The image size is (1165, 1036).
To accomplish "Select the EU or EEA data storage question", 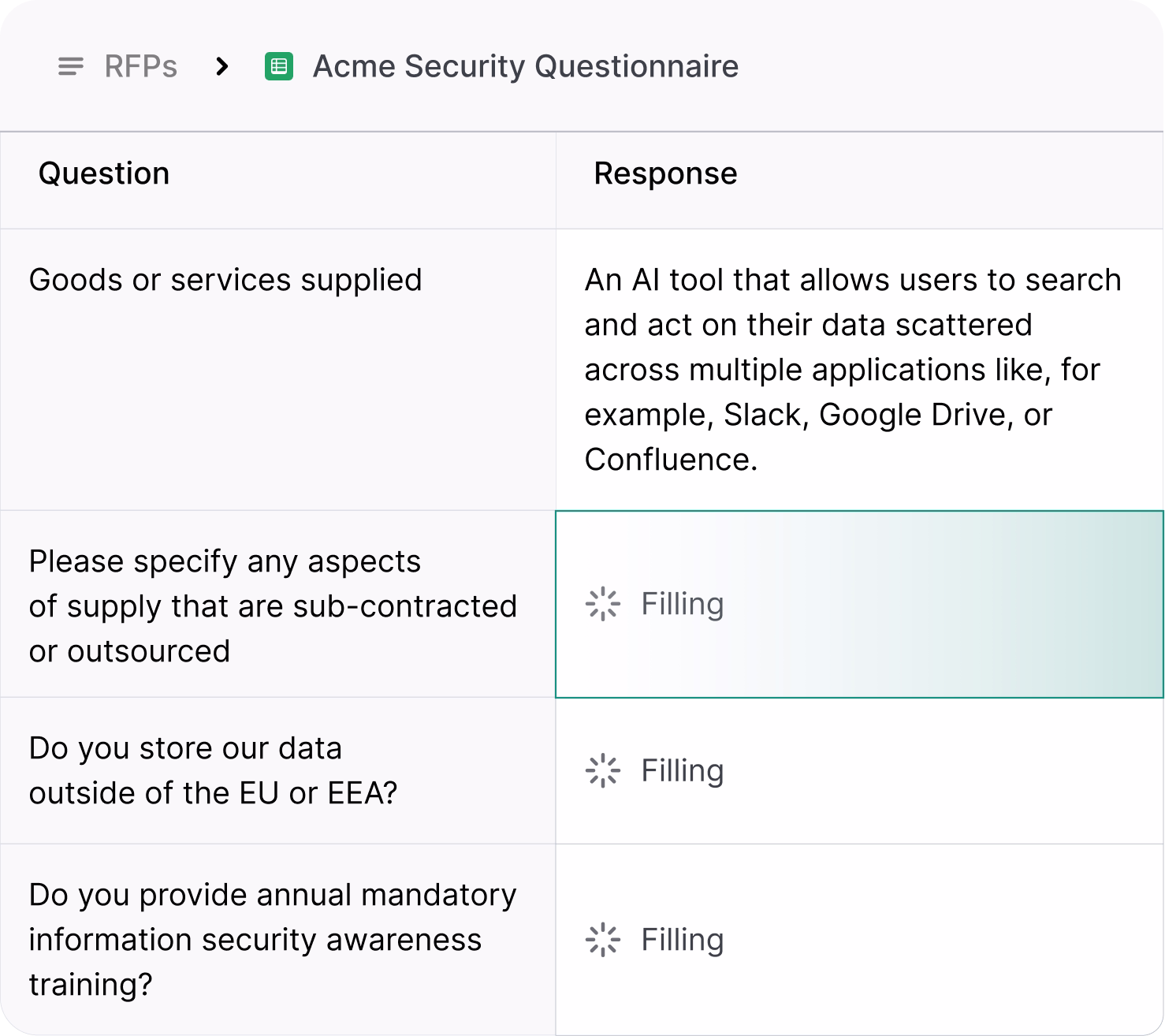I will [213, 770].
